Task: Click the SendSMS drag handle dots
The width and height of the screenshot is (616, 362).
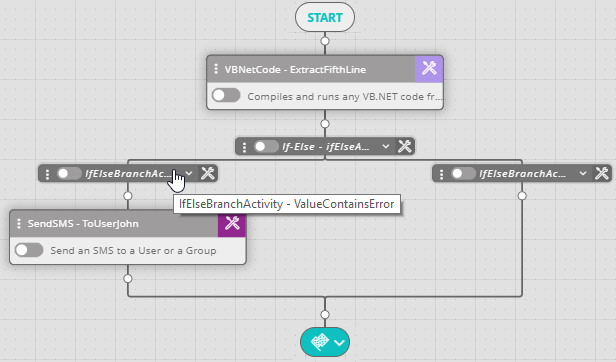Action: coord(18,224)
